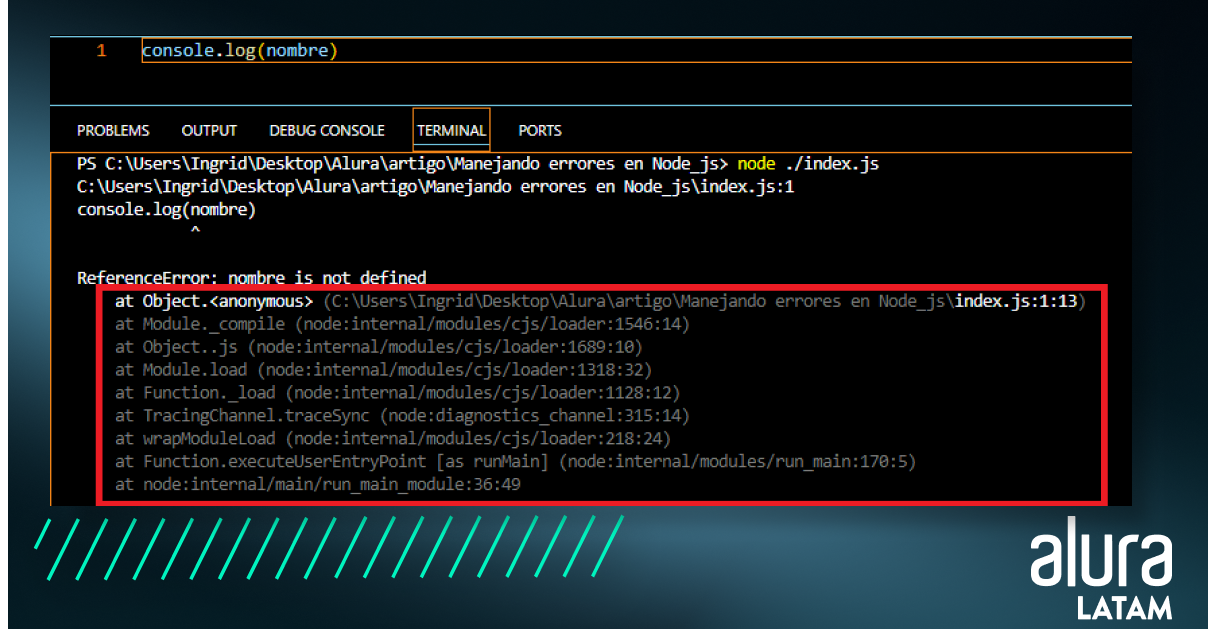Place cursor on 'nombre' in the editor
This screenshot has width=1208, height=636.
click(297, 51)
